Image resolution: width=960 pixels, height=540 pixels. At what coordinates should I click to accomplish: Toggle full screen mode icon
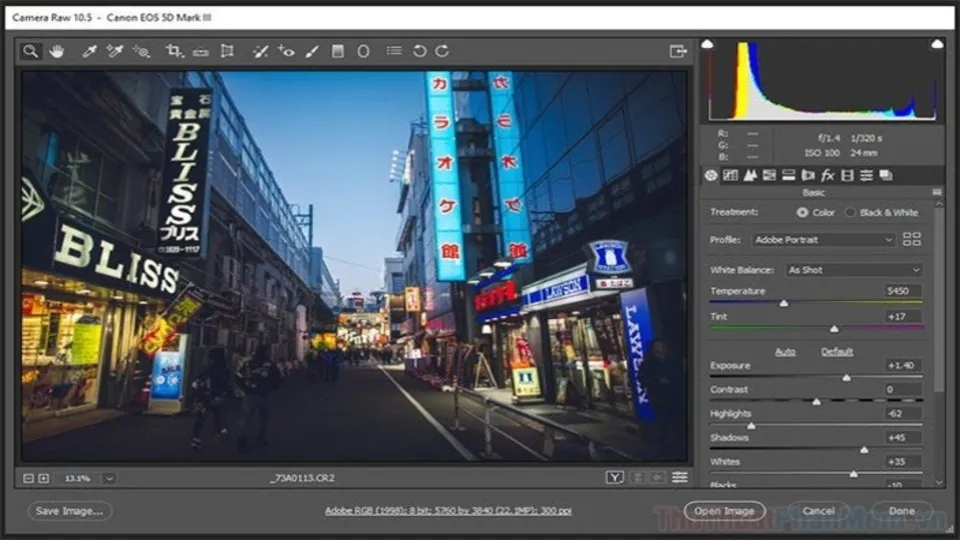click(678, 51)
